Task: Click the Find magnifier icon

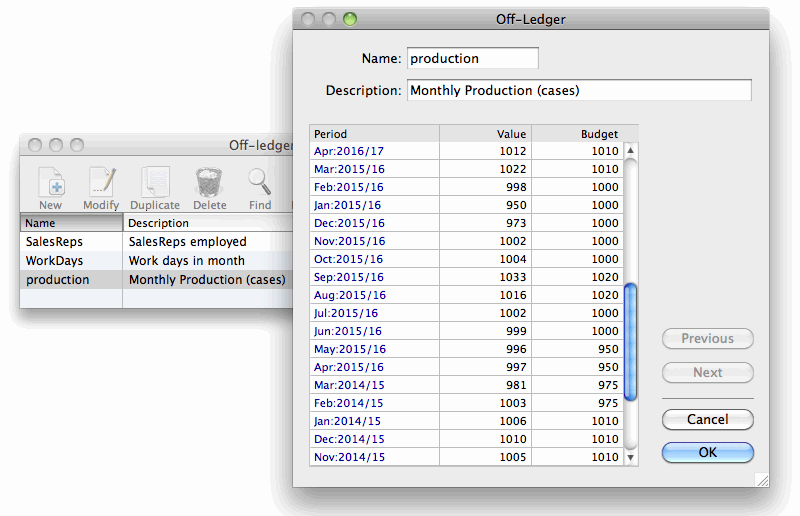Action: 260,182
